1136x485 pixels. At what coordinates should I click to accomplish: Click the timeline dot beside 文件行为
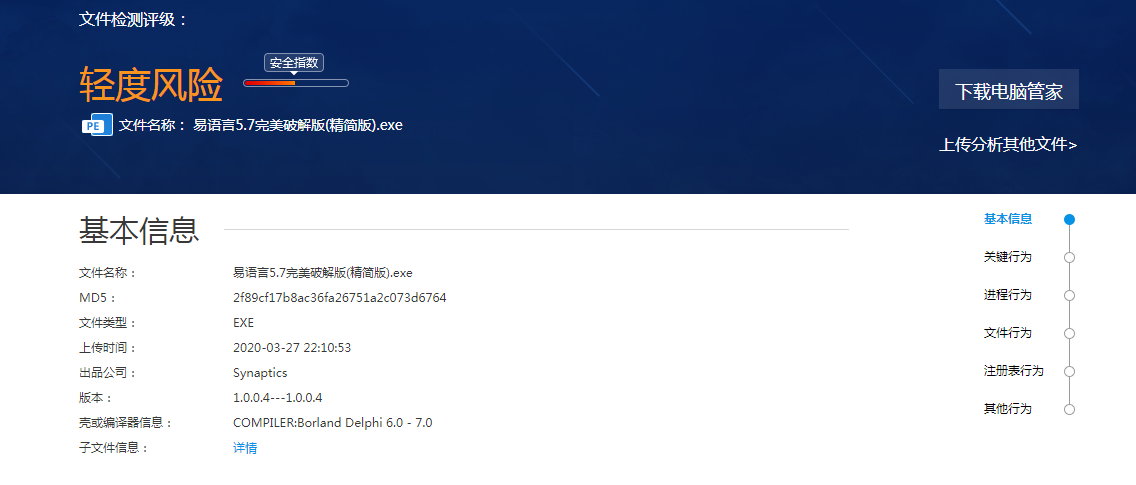point(1069,333)
